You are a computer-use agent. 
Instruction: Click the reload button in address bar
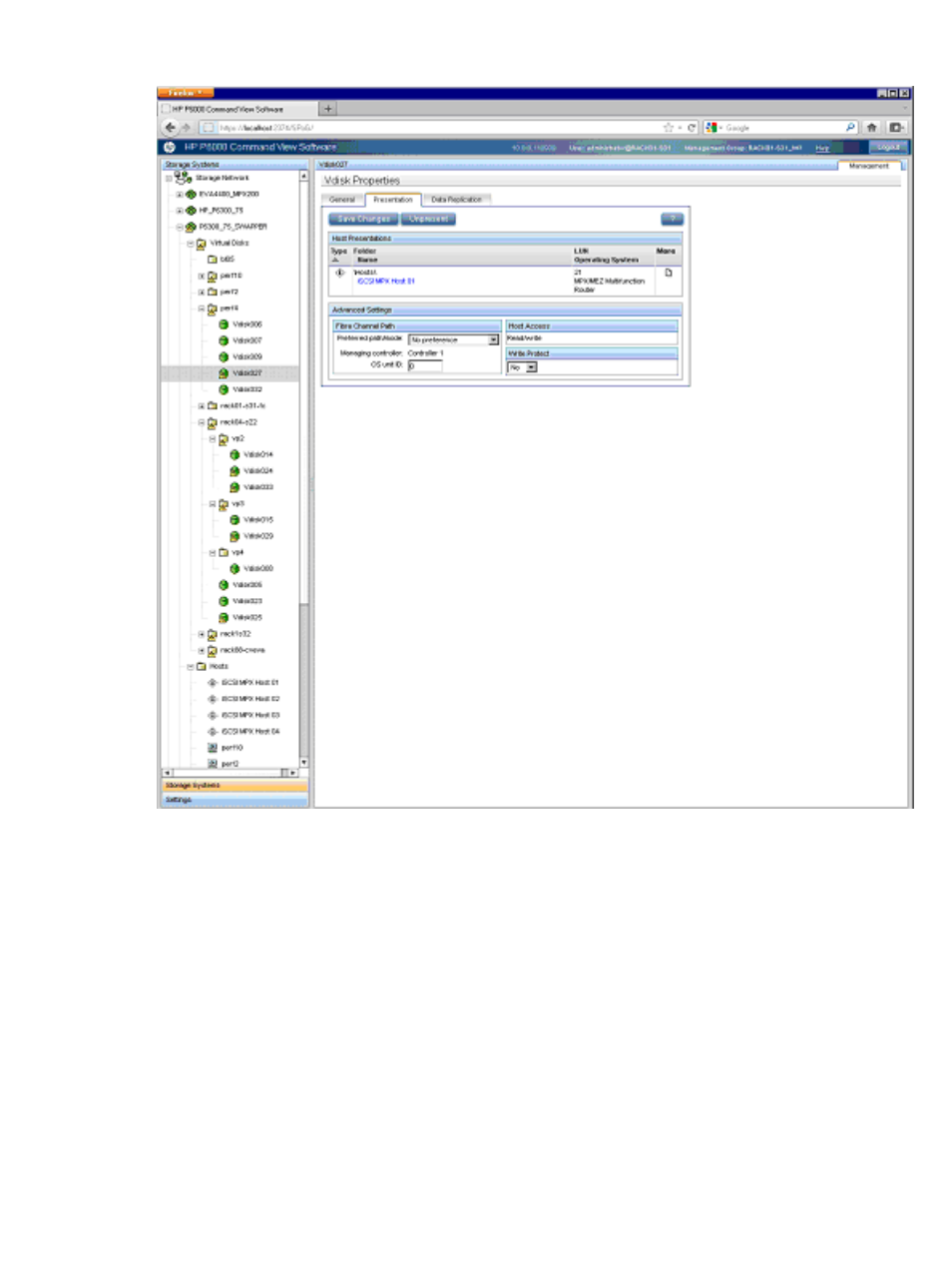point(692,128)
